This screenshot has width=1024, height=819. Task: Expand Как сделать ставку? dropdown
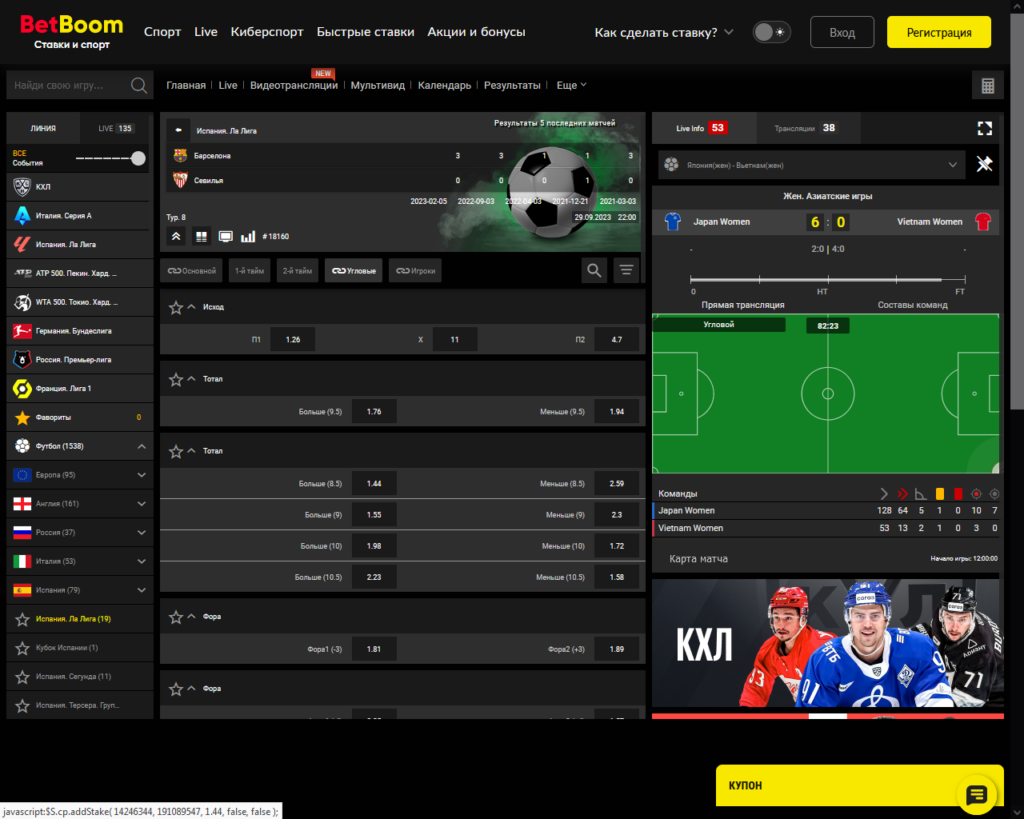pos(664,32)
